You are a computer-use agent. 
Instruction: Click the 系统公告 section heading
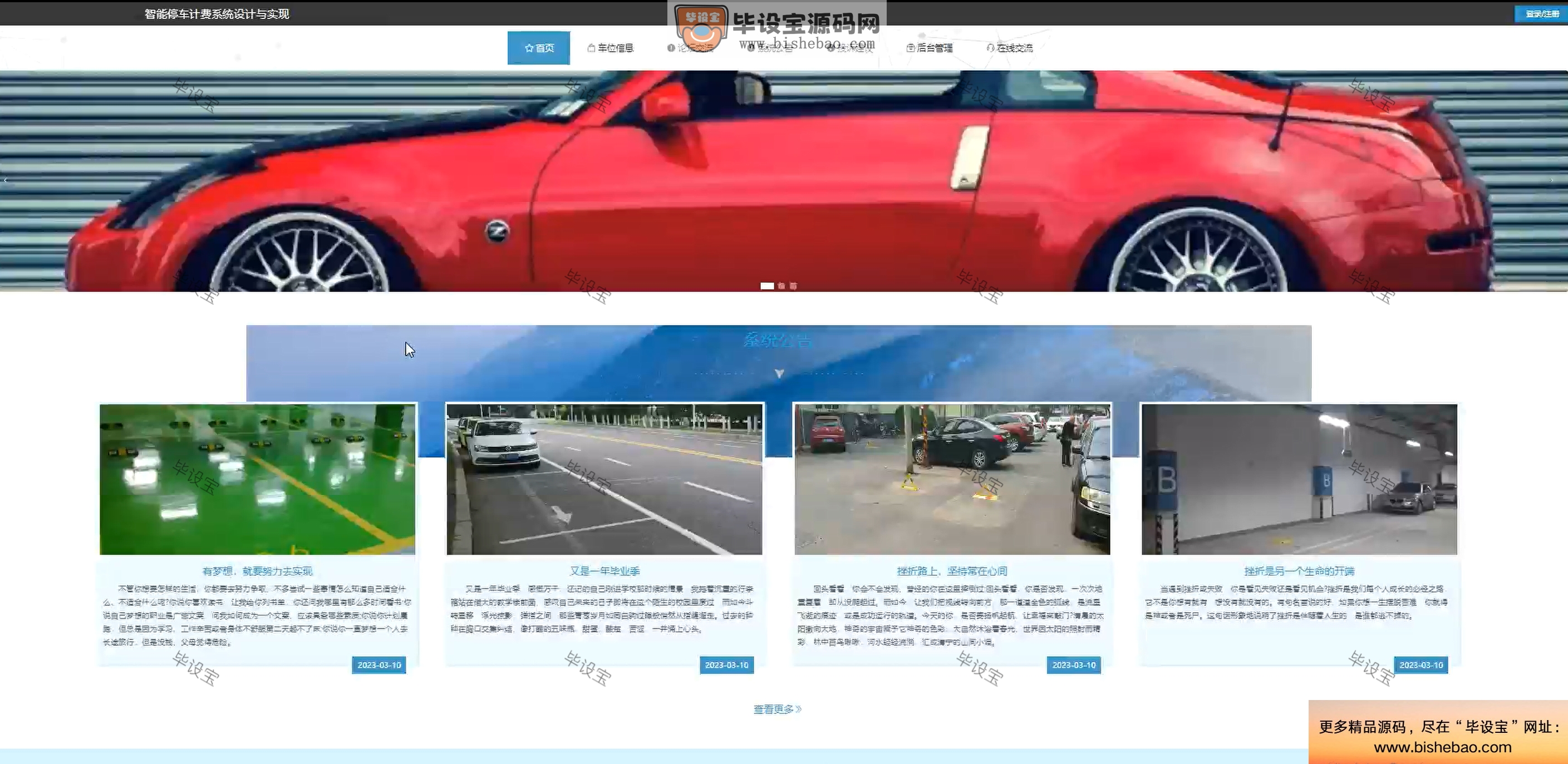(778, 340)
